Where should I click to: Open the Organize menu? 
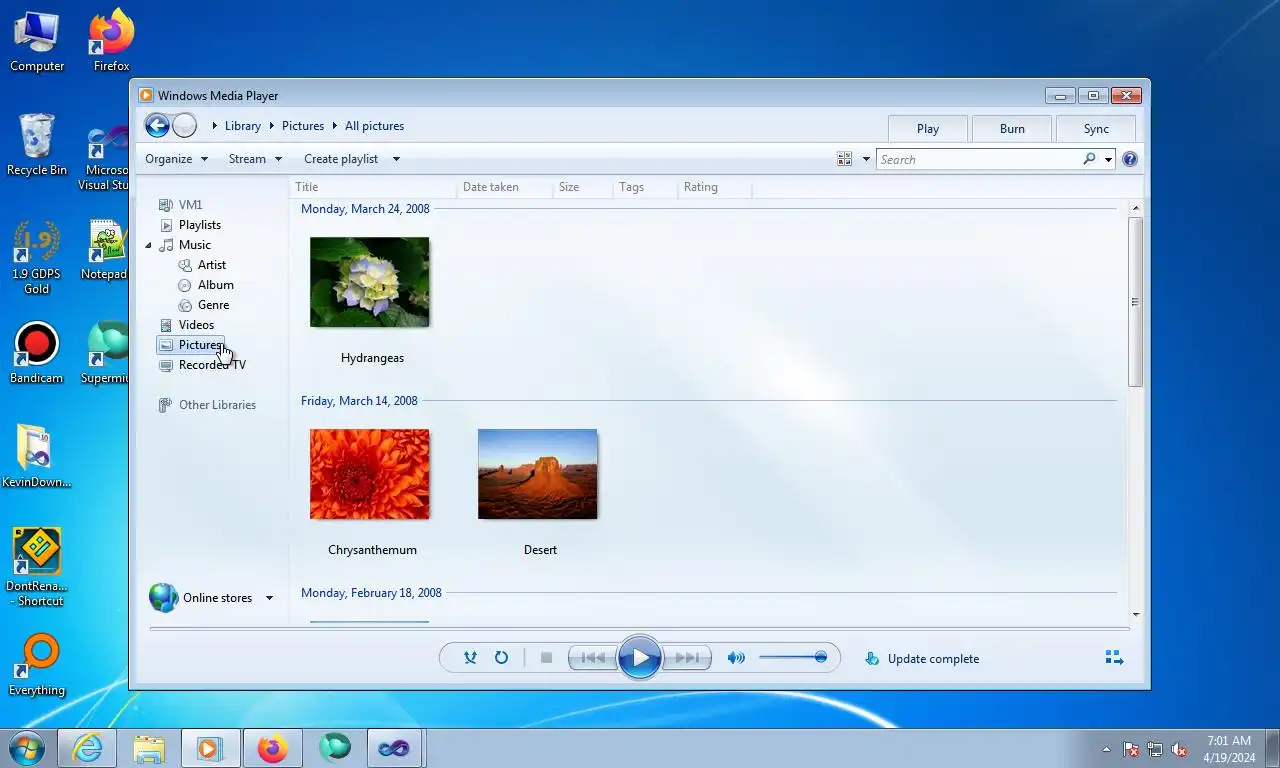(x=176, y=159)
